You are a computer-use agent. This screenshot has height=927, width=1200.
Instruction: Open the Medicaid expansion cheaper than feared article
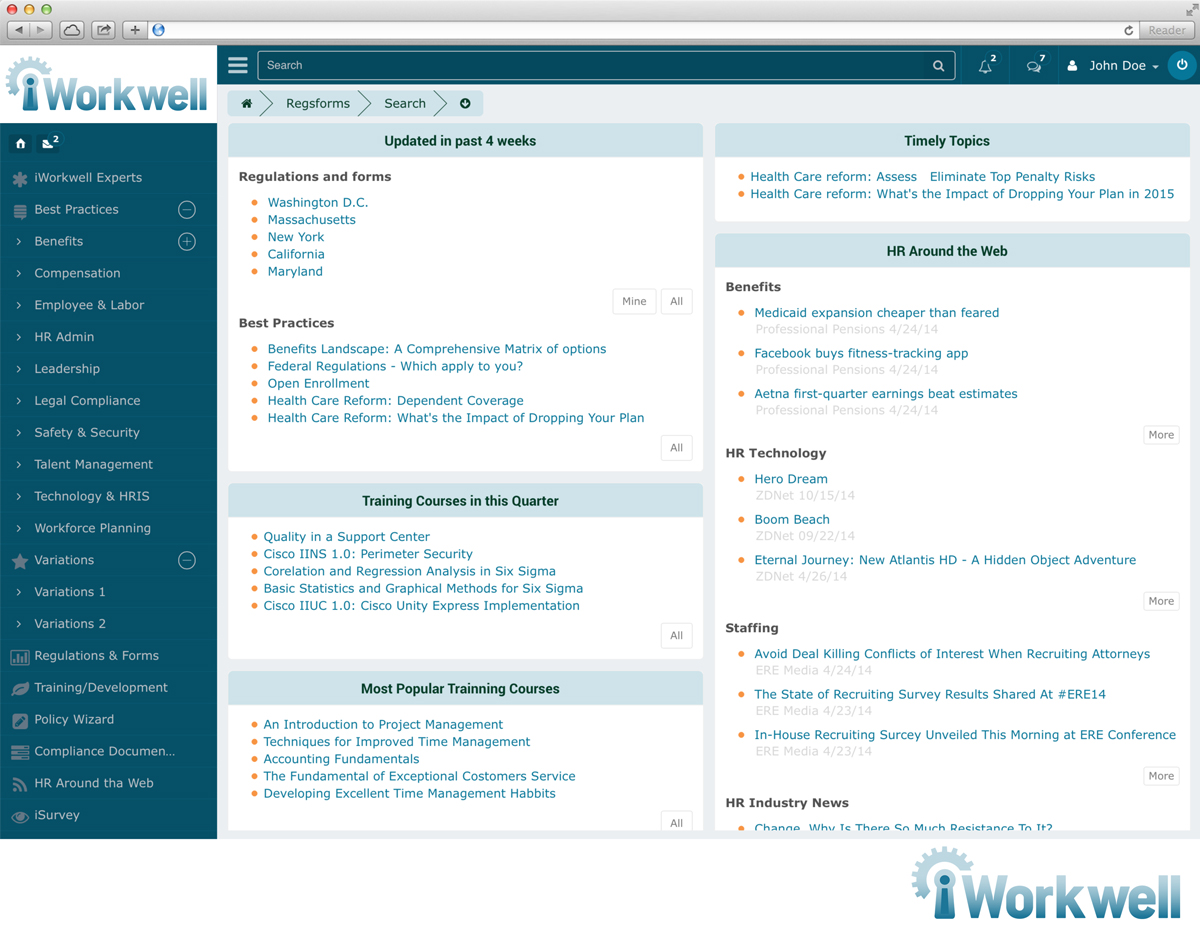(876, 312)
